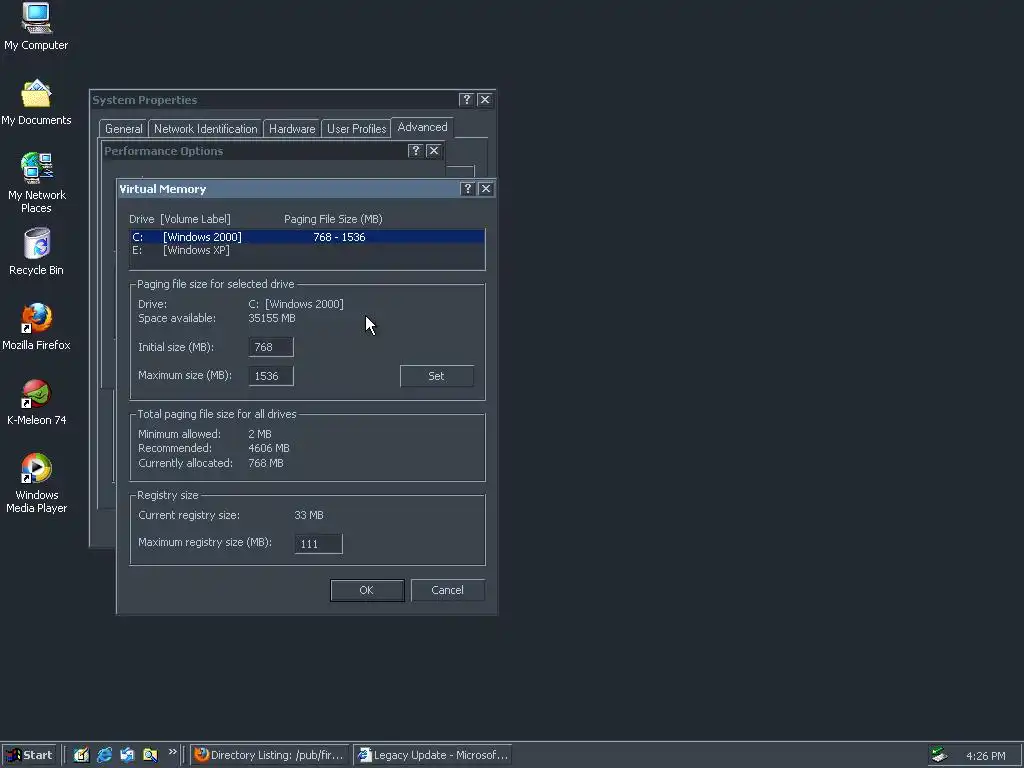1024x768 pixels.
Task: Switch to Directory Listing Firefox taskbar button
Action: (269, 755)
